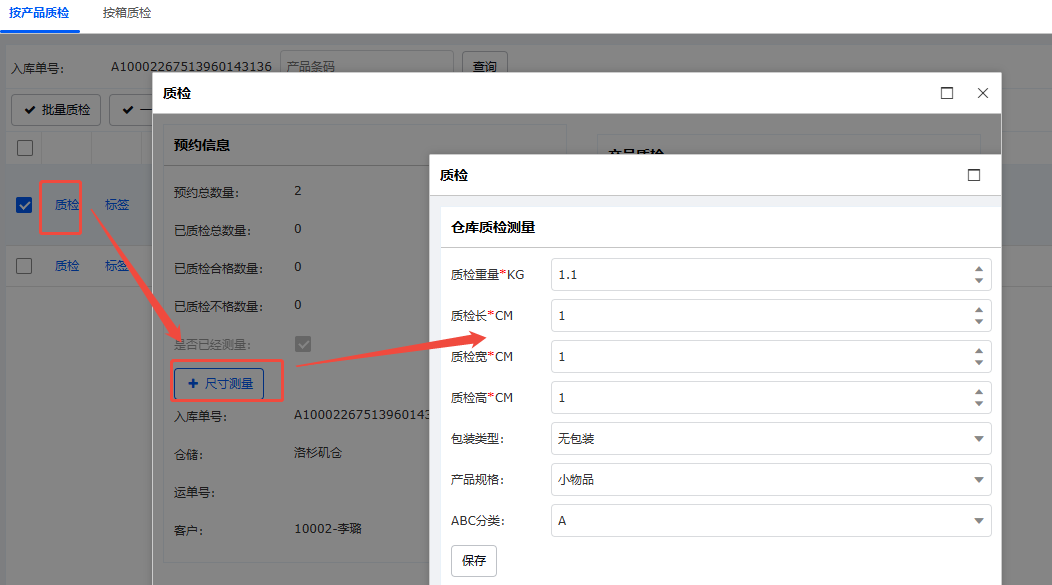Increase 质检宽 value with up arrow
The width and height of the screenshot is (1052, 585).
click(x=978, y=350)
